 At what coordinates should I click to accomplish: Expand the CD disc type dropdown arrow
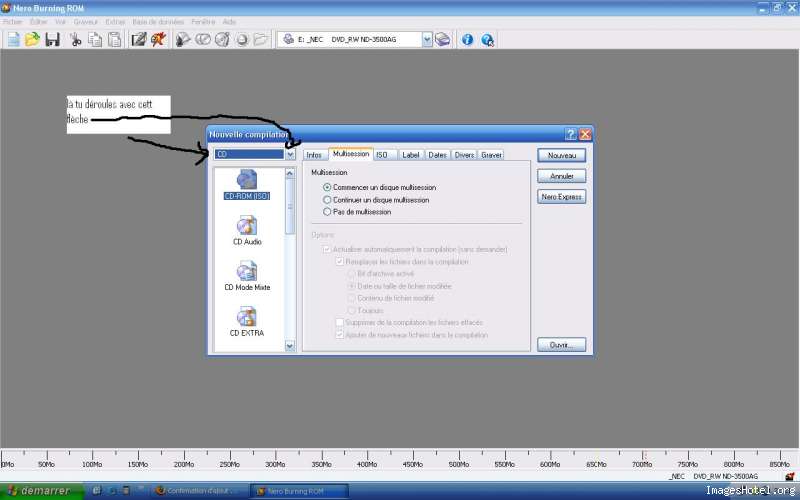point(290,154)
